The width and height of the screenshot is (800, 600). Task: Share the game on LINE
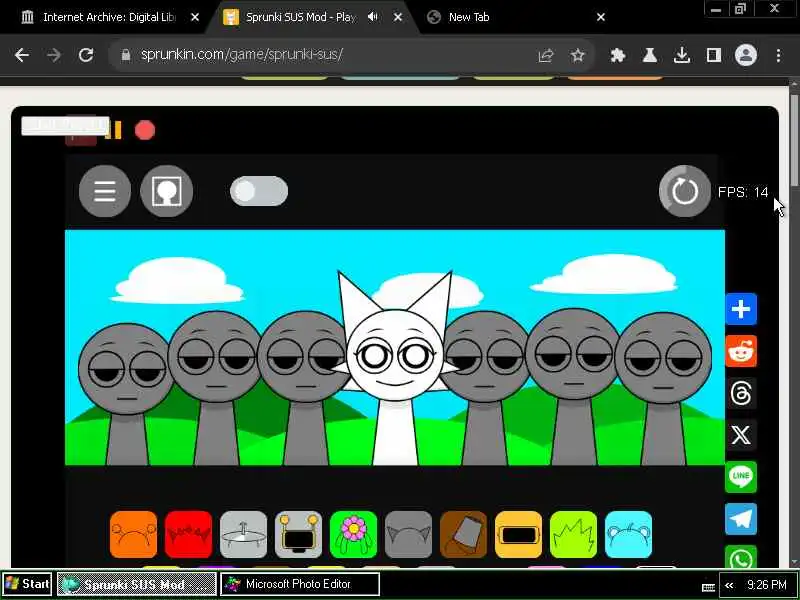click(741, 477)
